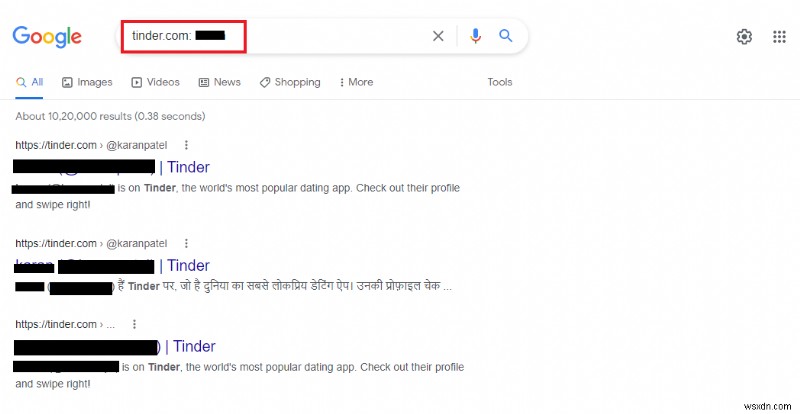
Task: Switch to the Shopping tab
Action: [290, 82]
